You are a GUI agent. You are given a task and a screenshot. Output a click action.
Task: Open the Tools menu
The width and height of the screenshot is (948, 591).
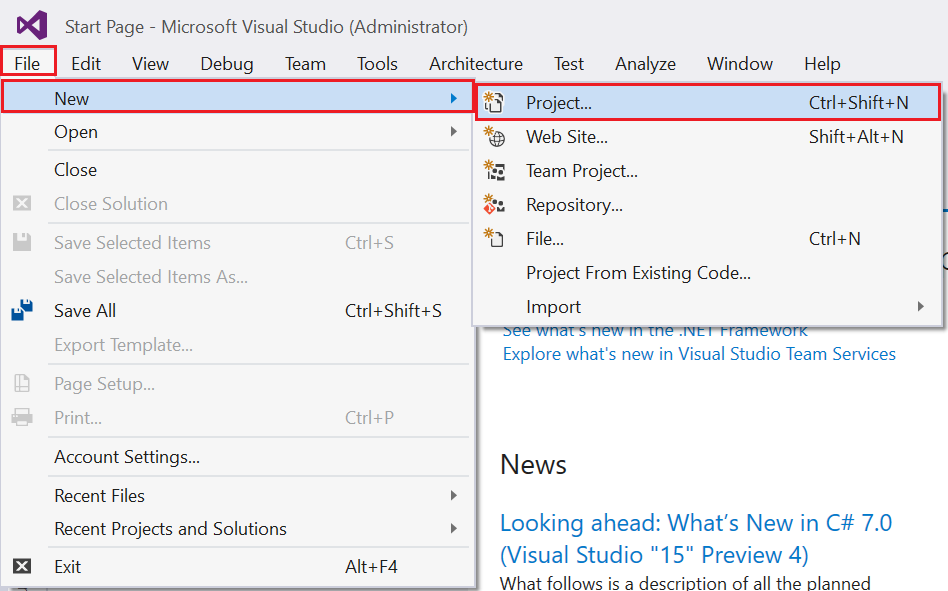click(377, 63)
